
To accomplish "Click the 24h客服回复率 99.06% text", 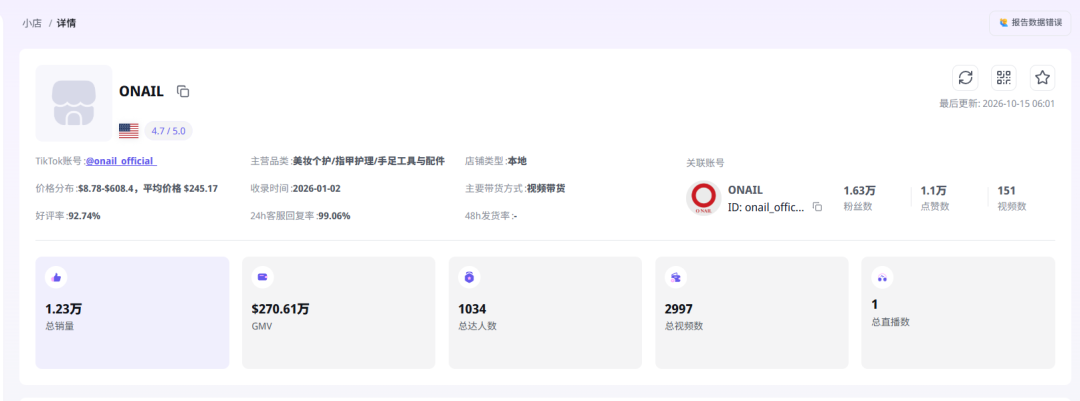I will point(300,216).
